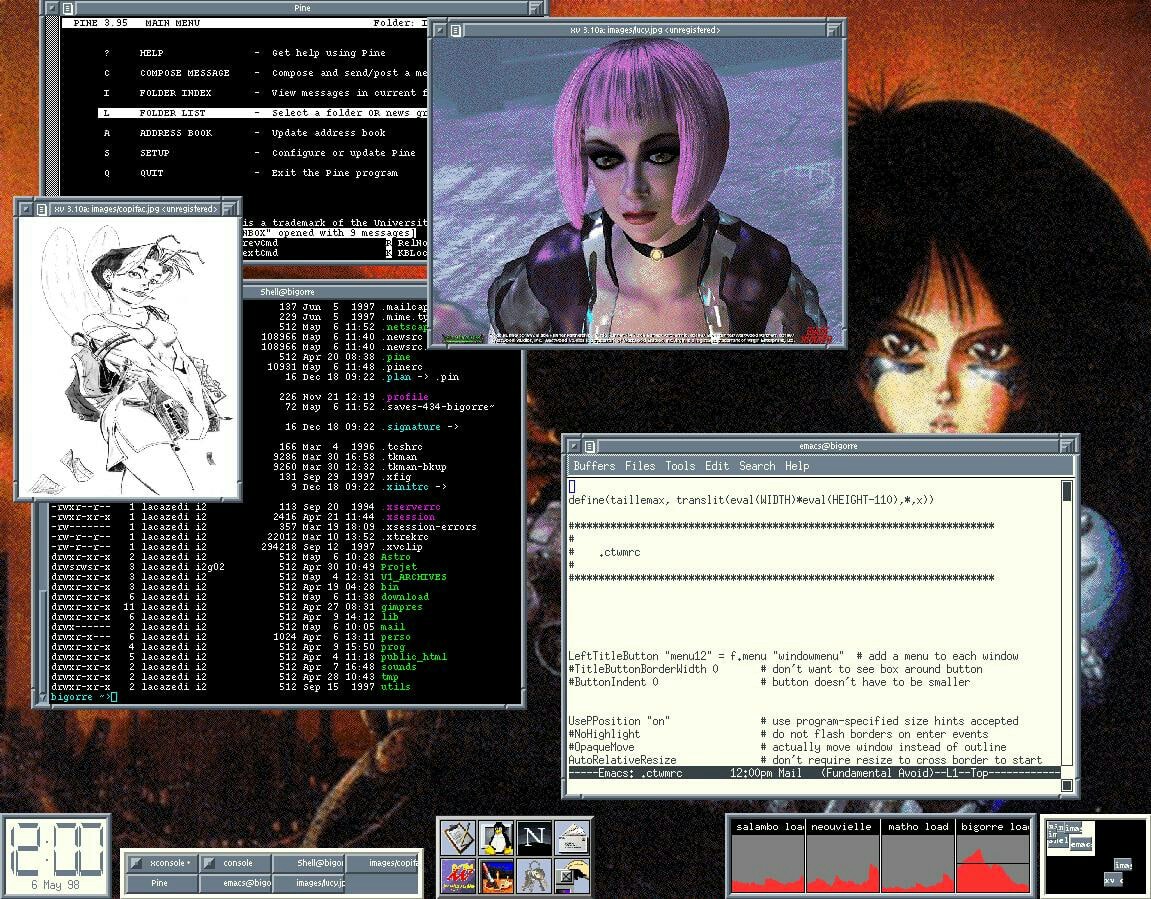Click the neouvielle load graph

[843, 855]
